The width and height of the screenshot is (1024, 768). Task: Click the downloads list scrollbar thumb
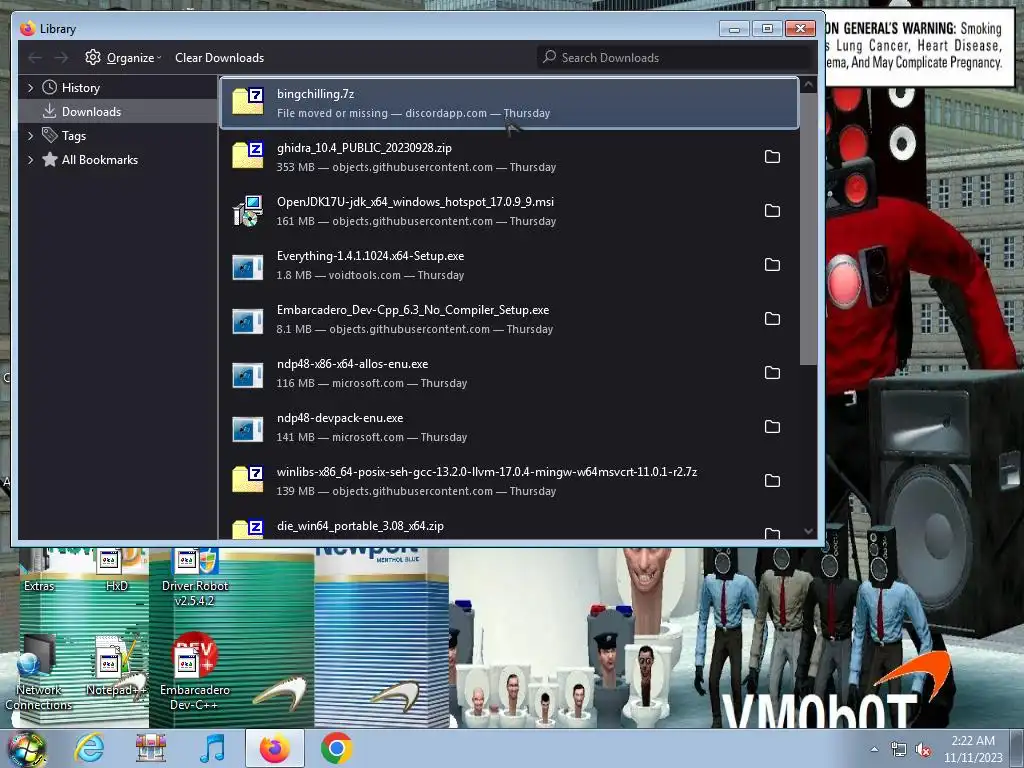808,230
